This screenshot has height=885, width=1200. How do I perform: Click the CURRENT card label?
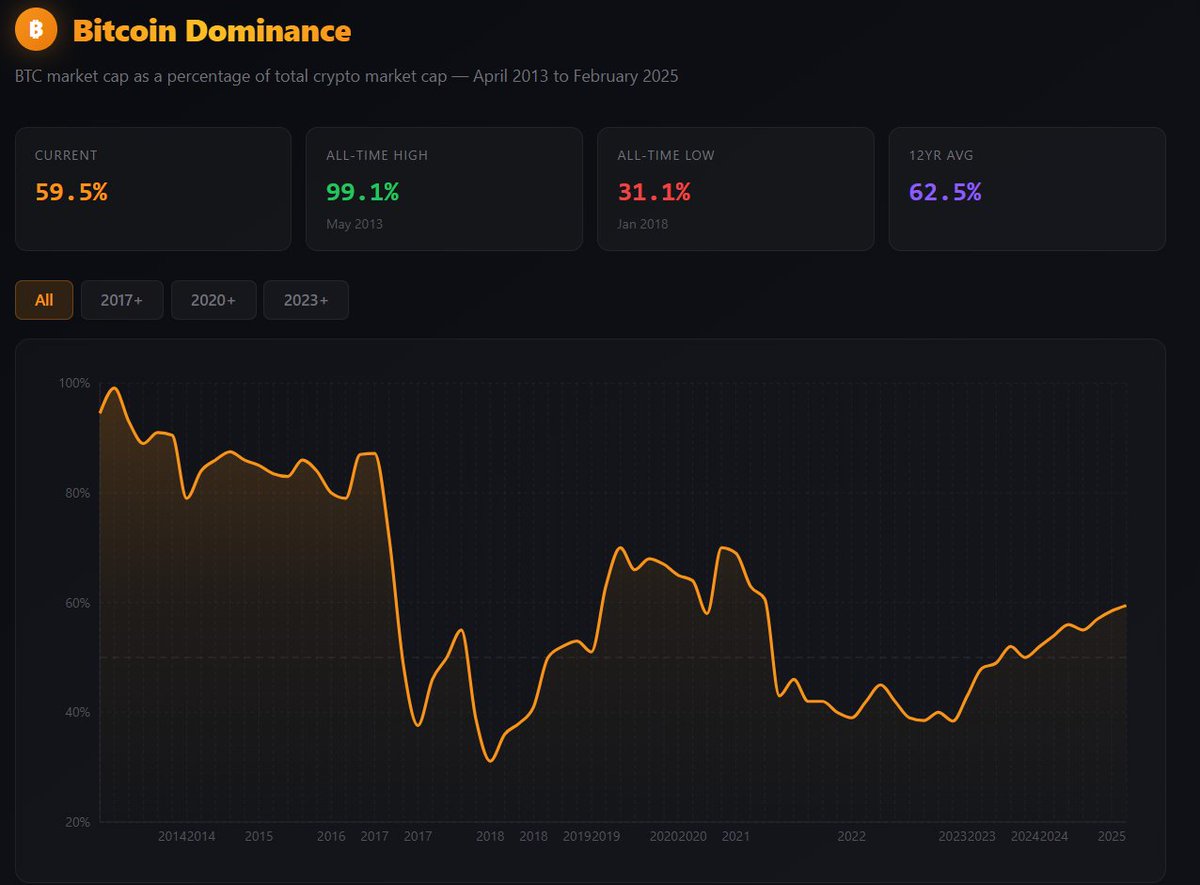(x=66, y=155)
